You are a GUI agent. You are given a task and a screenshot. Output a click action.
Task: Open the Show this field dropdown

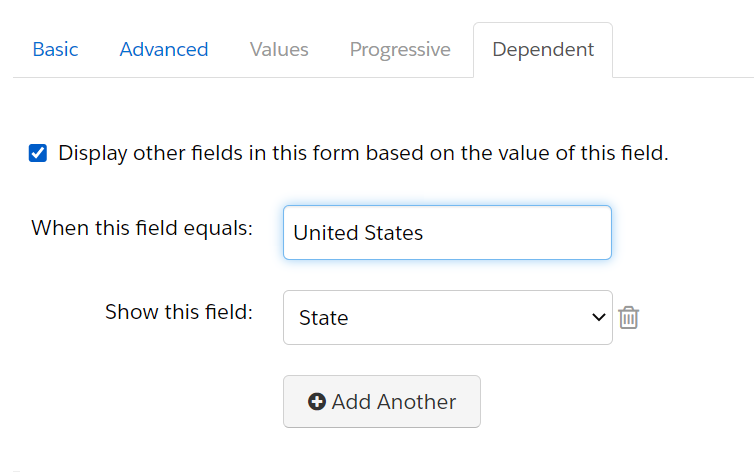(x=448, y=317)
